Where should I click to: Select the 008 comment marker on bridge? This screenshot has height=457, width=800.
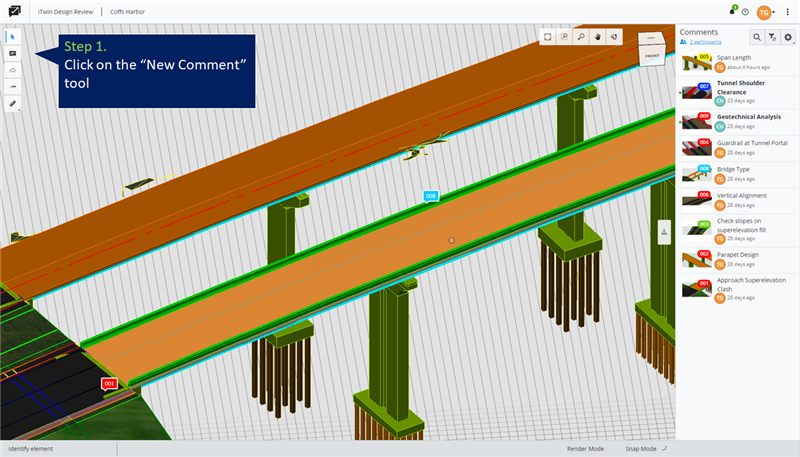point(431,196)
